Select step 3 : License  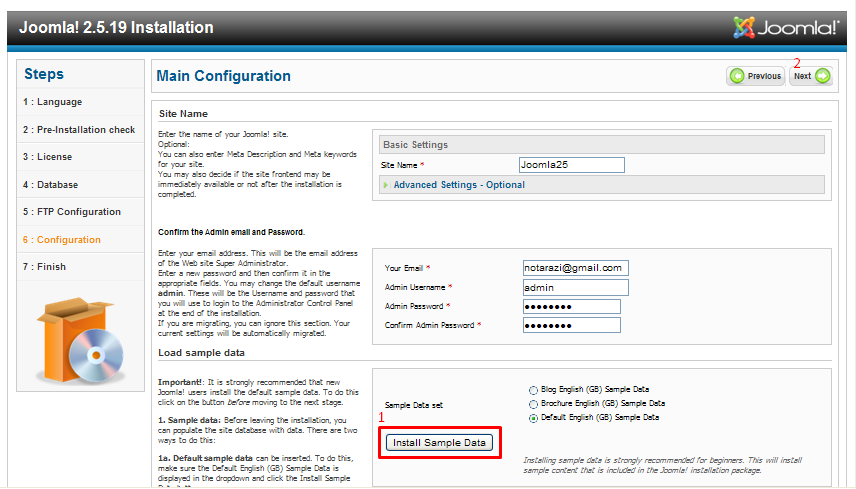point(47,157)
